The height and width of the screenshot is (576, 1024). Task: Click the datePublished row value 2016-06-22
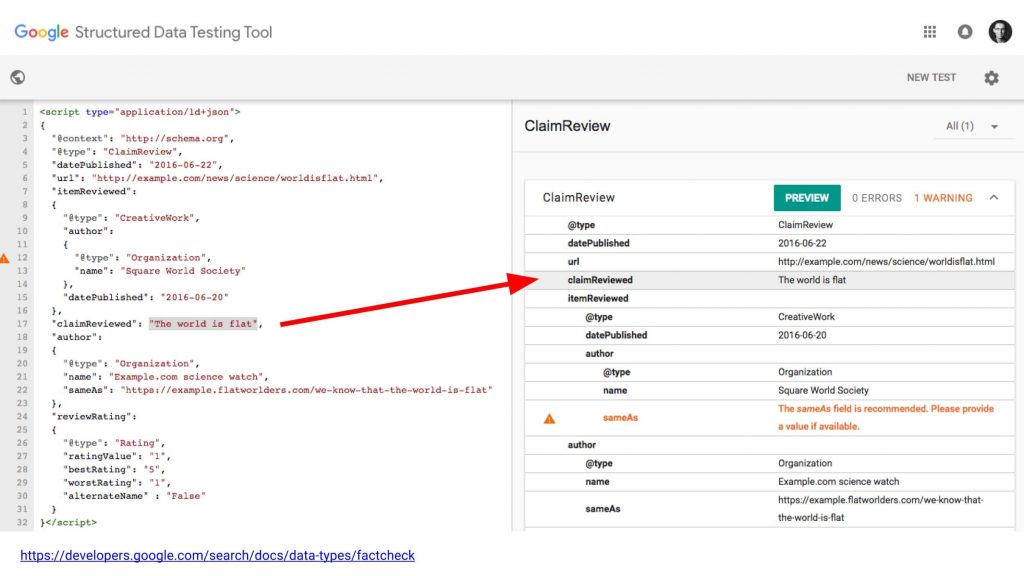(x=802, y=243)
